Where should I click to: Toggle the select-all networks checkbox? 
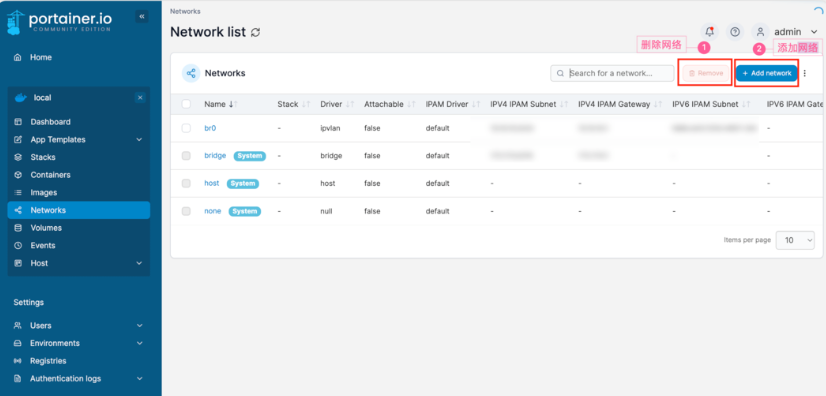pyautogui.click(x=186, y=104)
